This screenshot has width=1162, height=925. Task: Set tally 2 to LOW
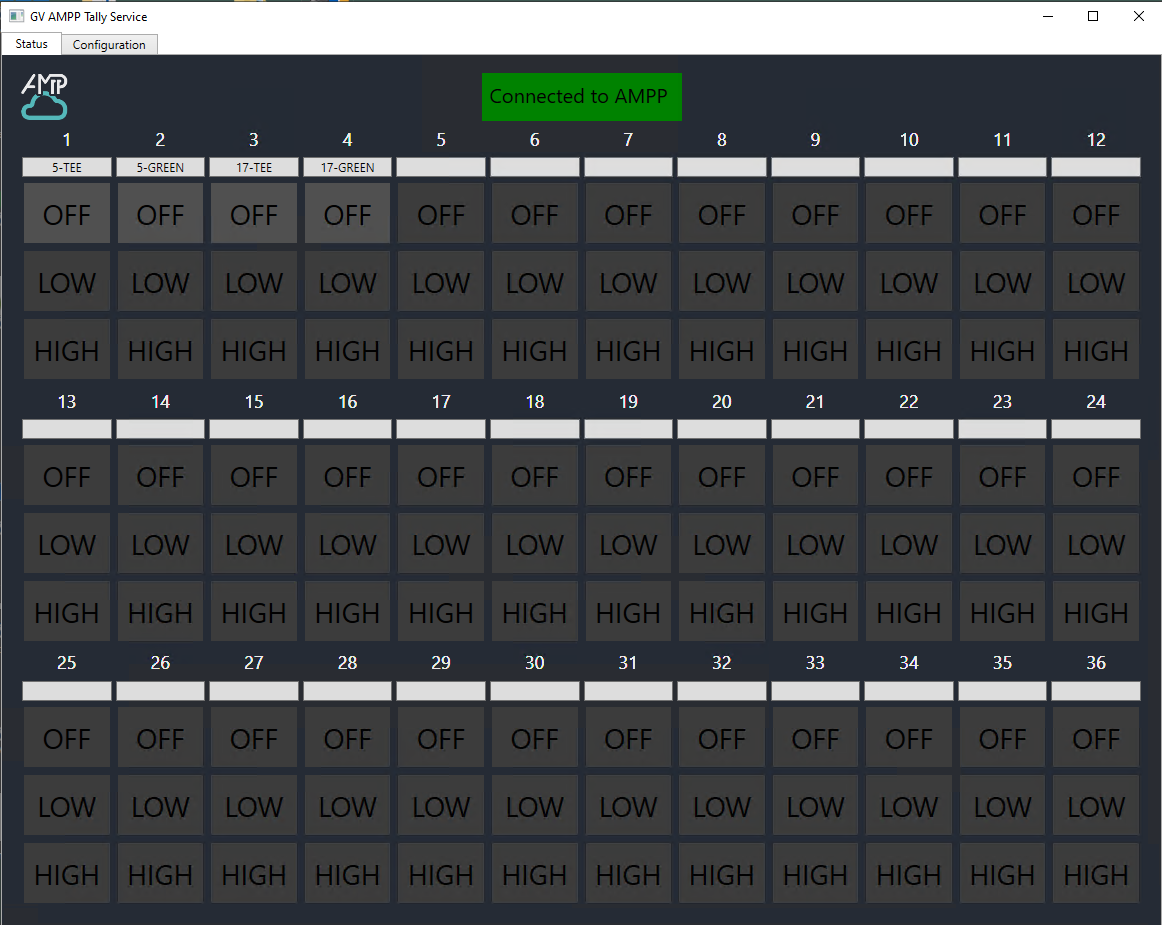[x=160, y=281]
